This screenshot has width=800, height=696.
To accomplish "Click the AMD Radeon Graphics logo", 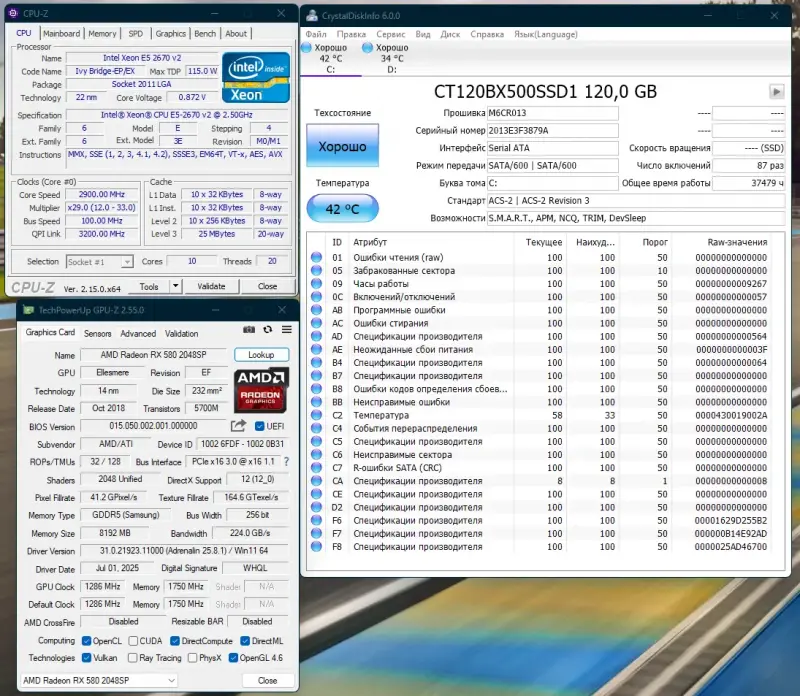I will [x=261, y=391].
